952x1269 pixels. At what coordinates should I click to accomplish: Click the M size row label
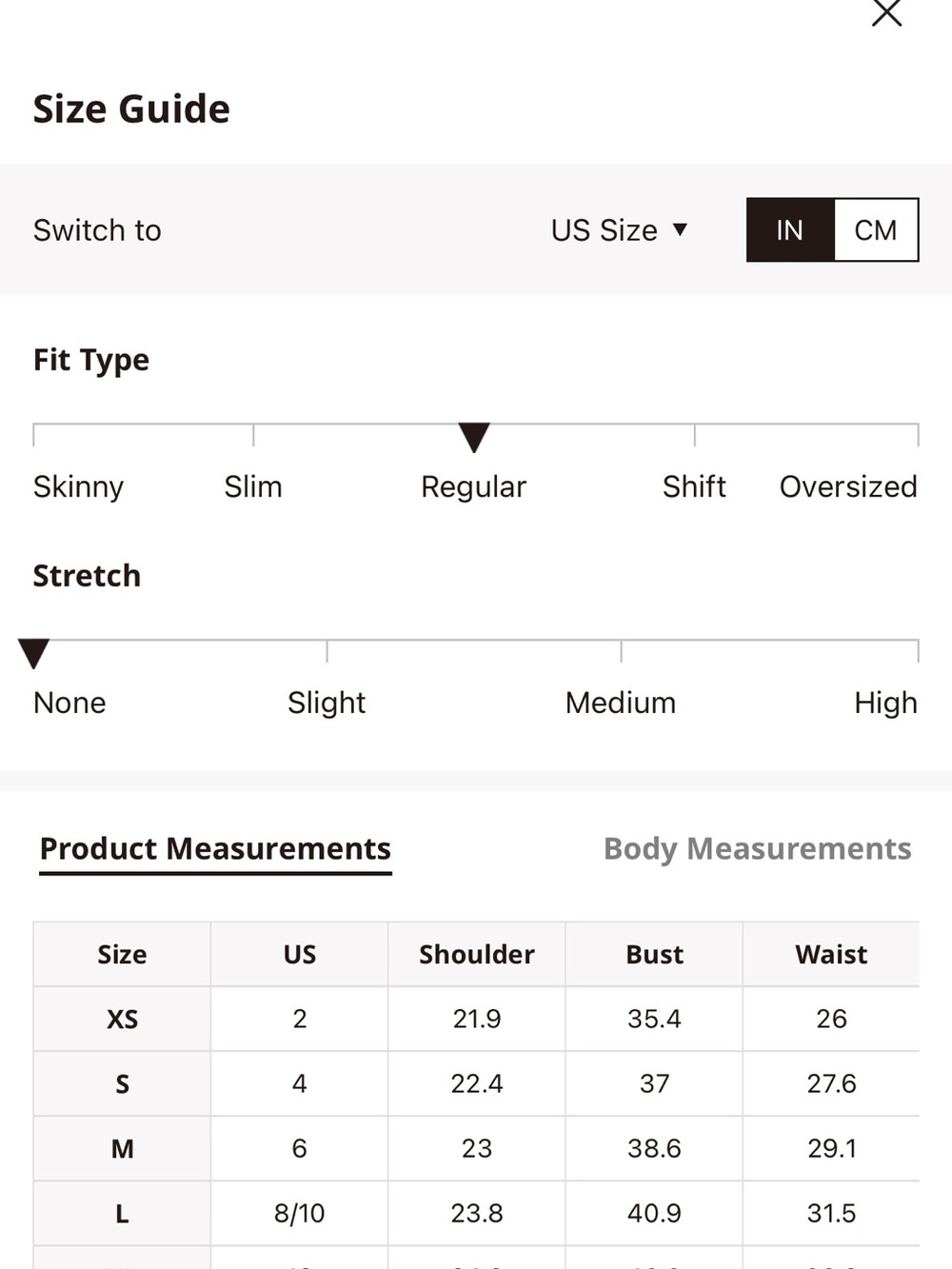point(122,1148)
